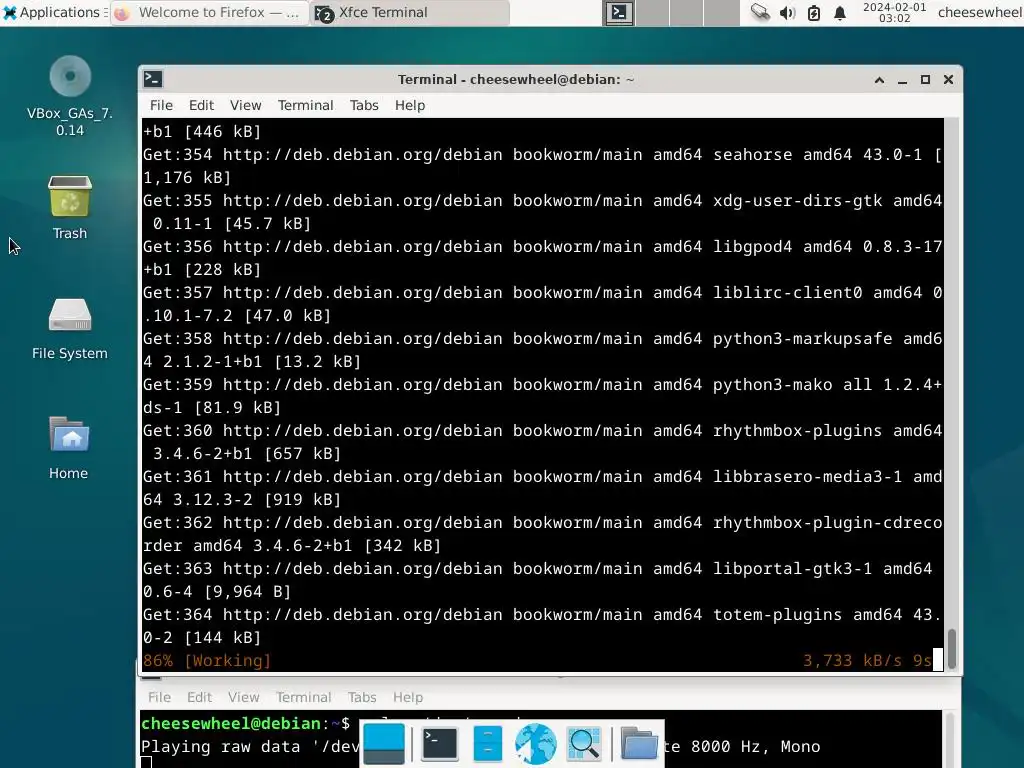Switch to the third workspace in pager
The image size is (1024, 768).
[686, 12]
